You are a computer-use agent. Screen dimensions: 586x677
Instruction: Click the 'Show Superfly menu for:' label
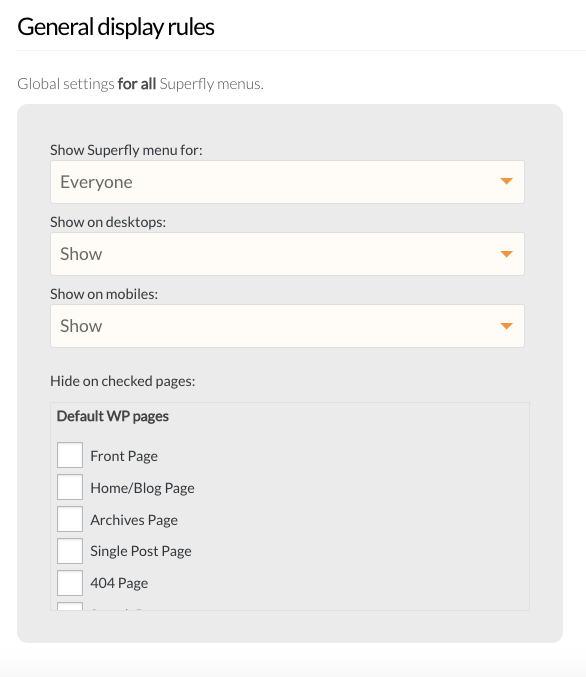coord(126,150)
